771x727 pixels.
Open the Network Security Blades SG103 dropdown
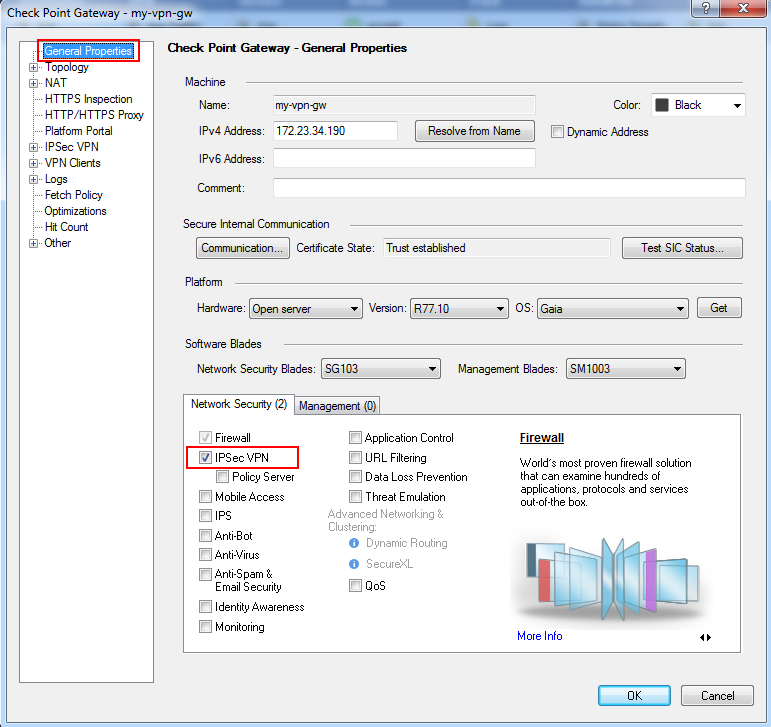(x=381, y=369)
